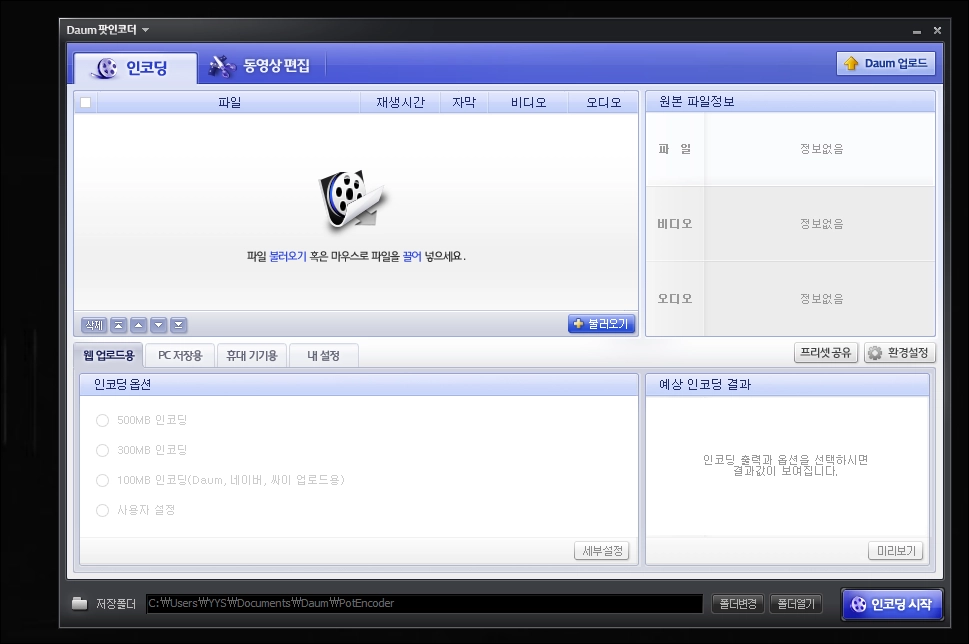The width and height of the screenshot is (969, 644).
Task: Click the move up arrow icon
Action: coord(138,325)
